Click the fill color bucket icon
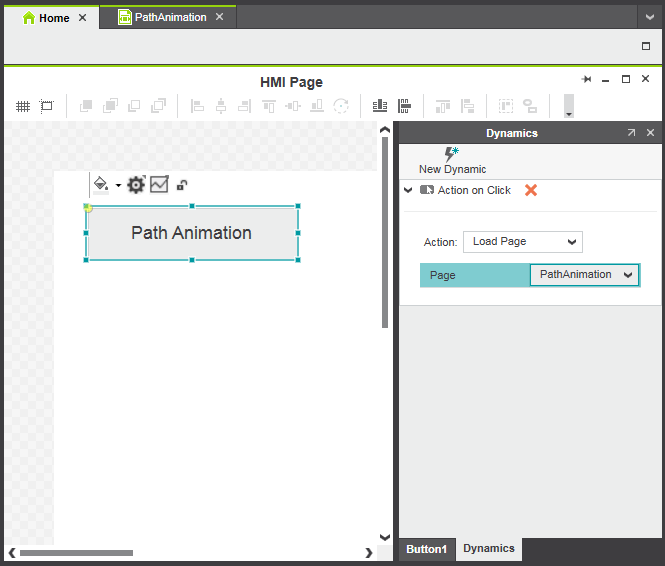Screen dimensions: 665x566 pyautogui.click(x=100, y=184)
